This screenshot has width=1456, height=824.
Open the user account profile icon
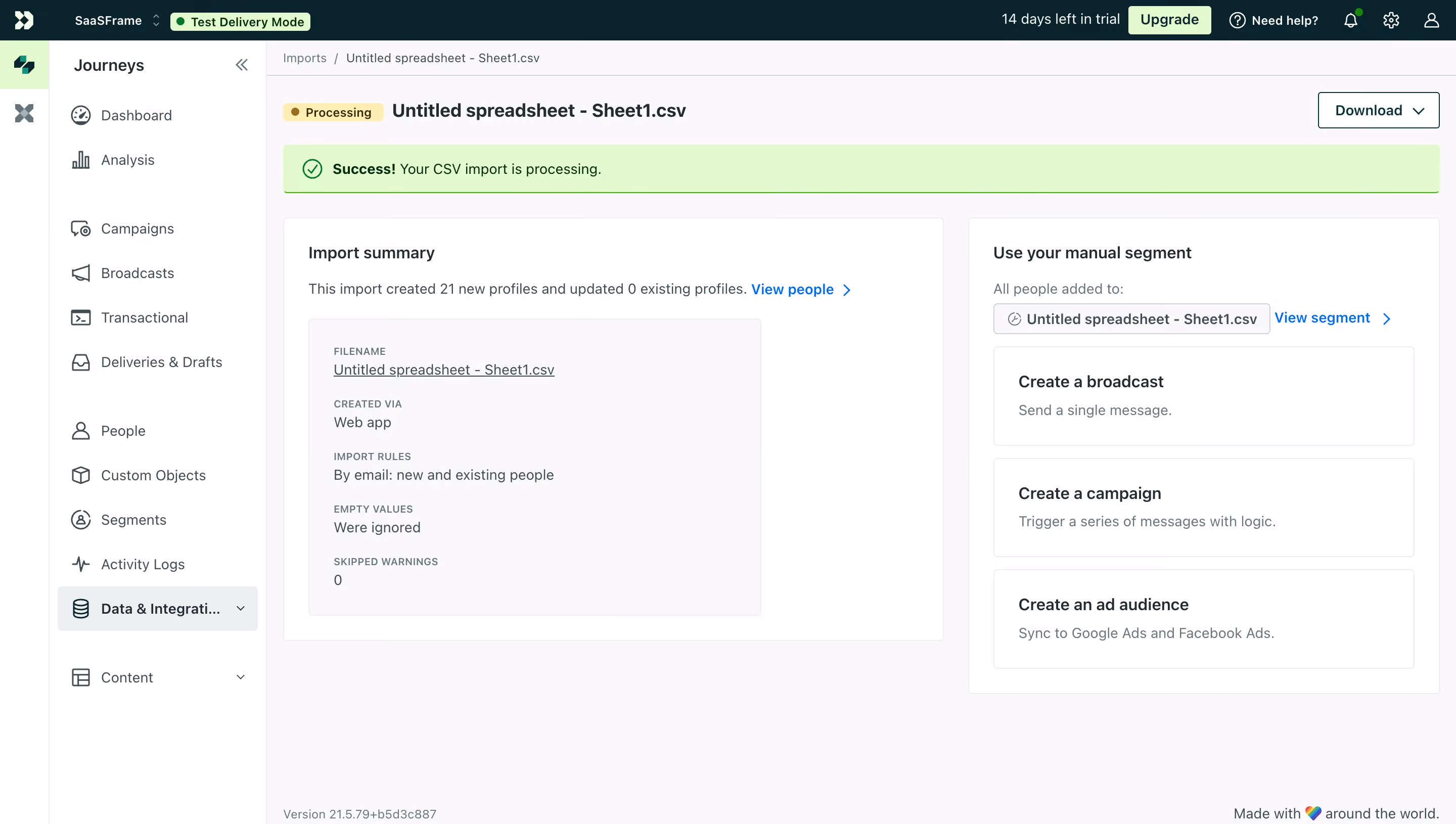(x=1432, y=20)
